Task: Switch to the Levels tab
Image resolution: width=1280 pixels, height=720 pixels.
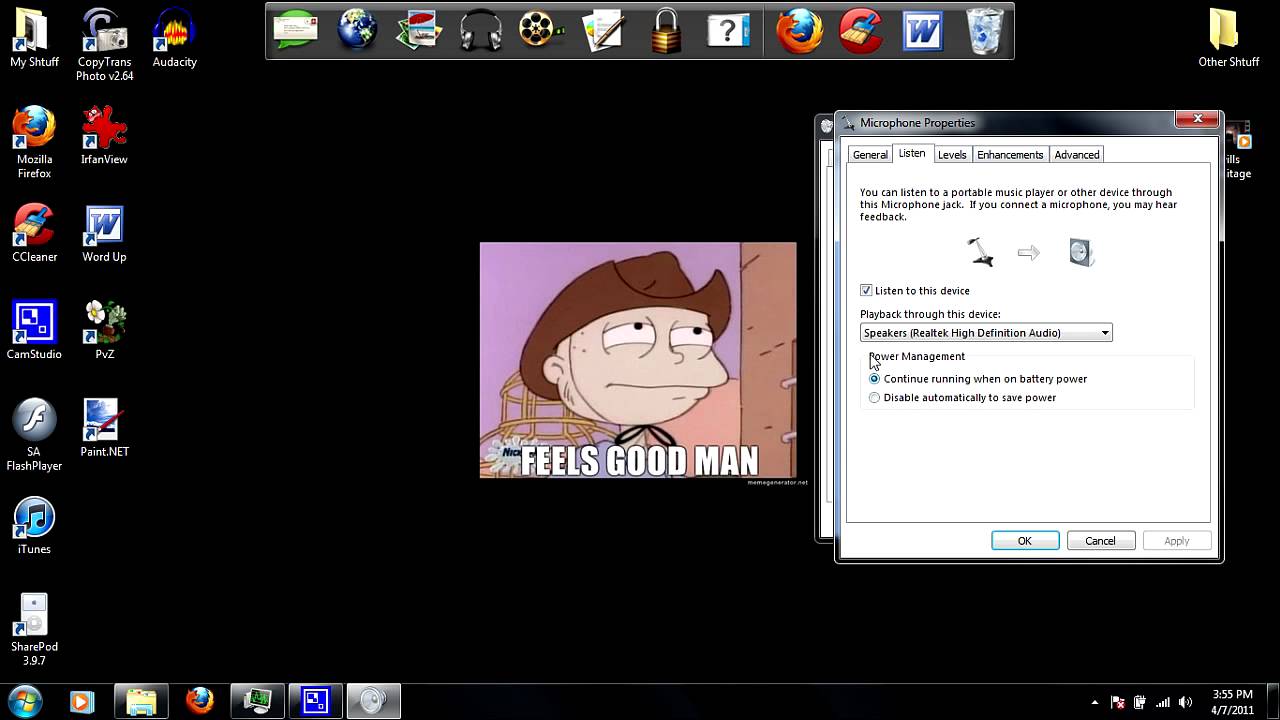Action: pos(952,155)
